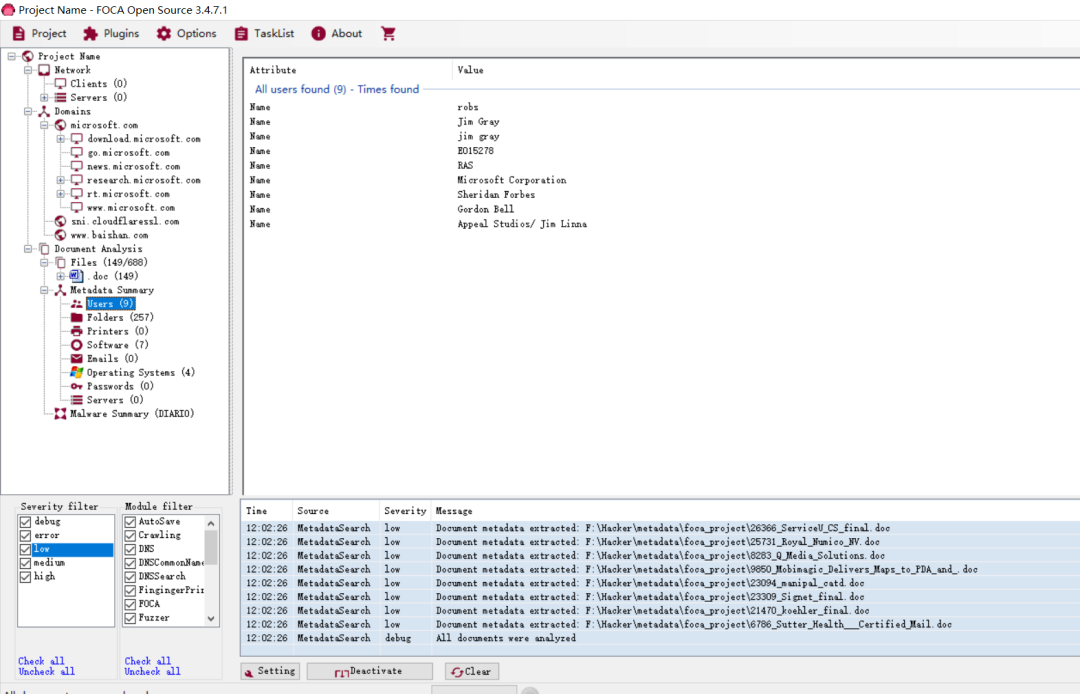
Task: Toggle the low severity checkbox
Action: (x=25, y=549)
